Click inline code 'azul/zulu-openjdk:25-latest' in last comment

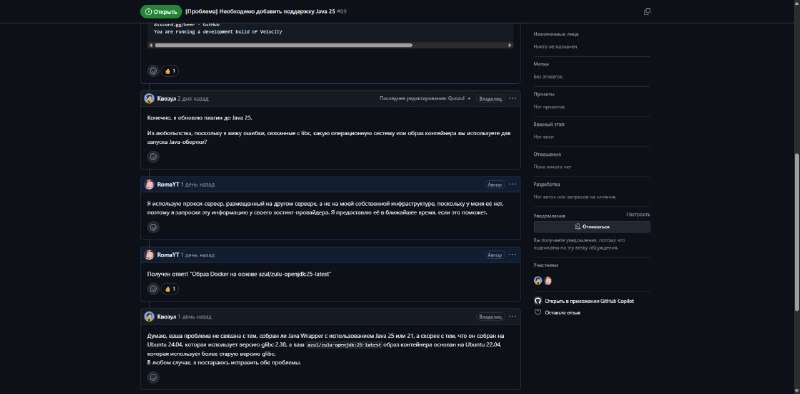pyautogui.click(x=344, y=345)
